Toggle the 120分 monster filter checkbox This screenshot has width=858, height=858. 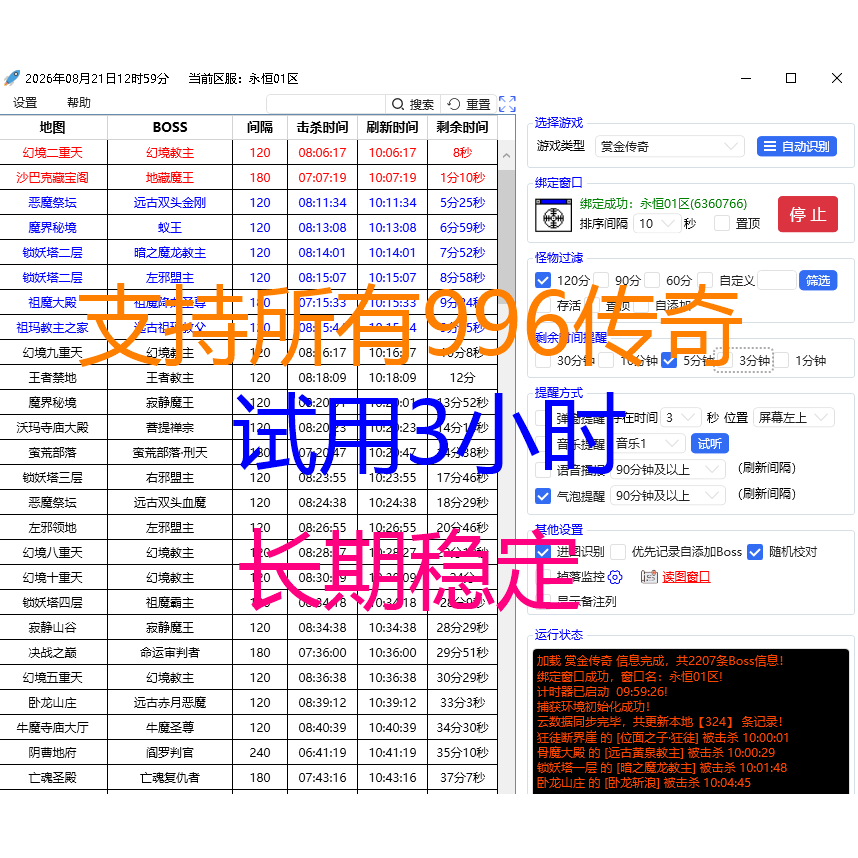click(543, 281)
